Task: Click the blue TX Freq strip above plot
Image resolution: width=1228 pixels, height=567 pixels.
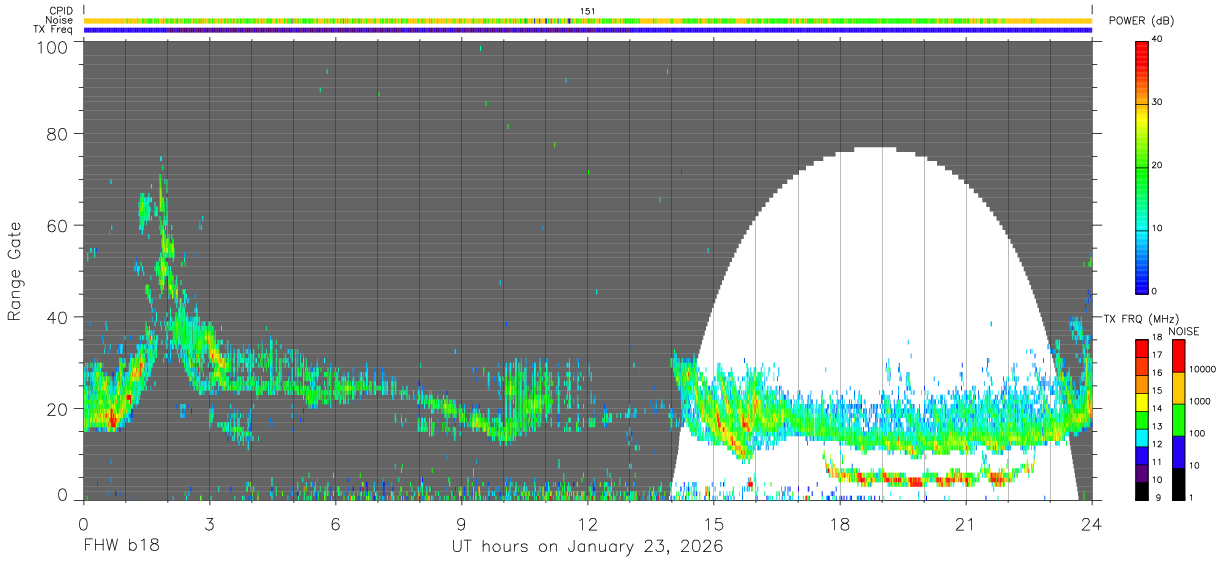Action: 588,30
